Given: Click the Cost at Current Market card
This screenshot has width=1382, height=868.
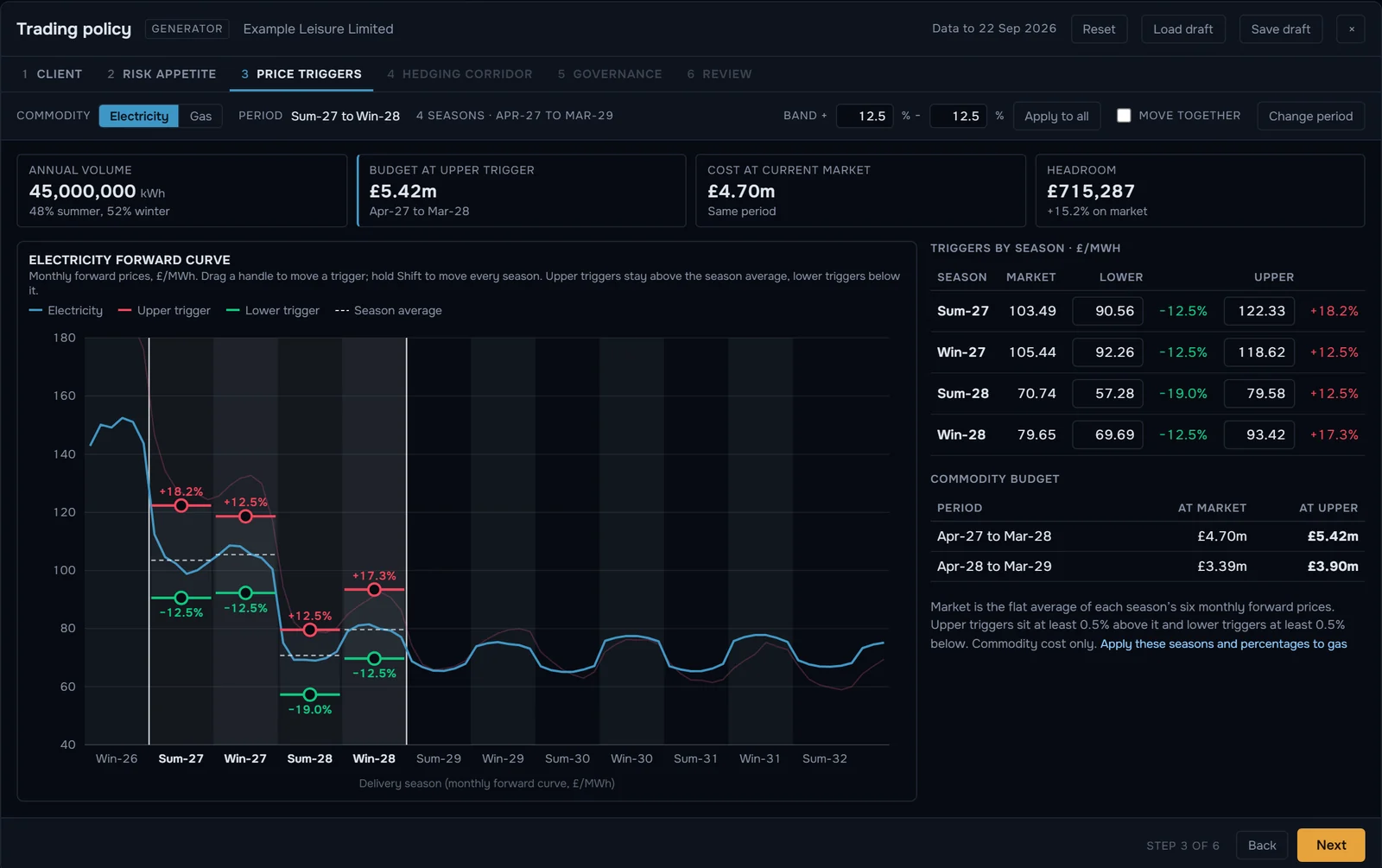Looking at the screenshot, I should tap(860, 191).
